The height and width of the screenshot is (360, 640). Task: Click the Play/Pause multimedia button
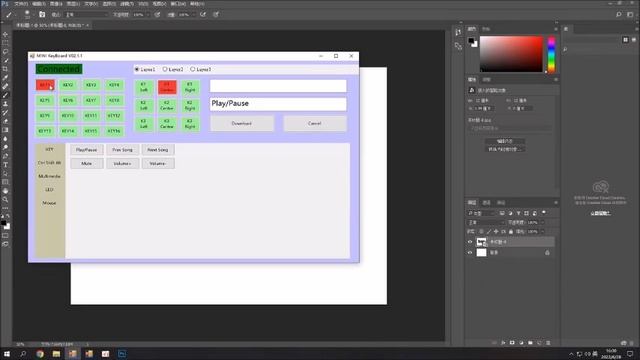pos(87,150)
